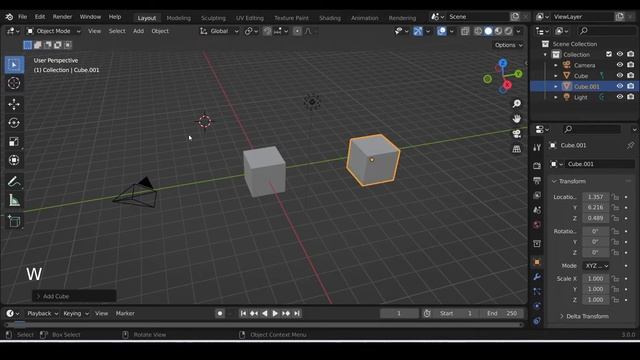Choose the Move tool
The width and height of the screenshot is (640, 360).
point(14,104)
